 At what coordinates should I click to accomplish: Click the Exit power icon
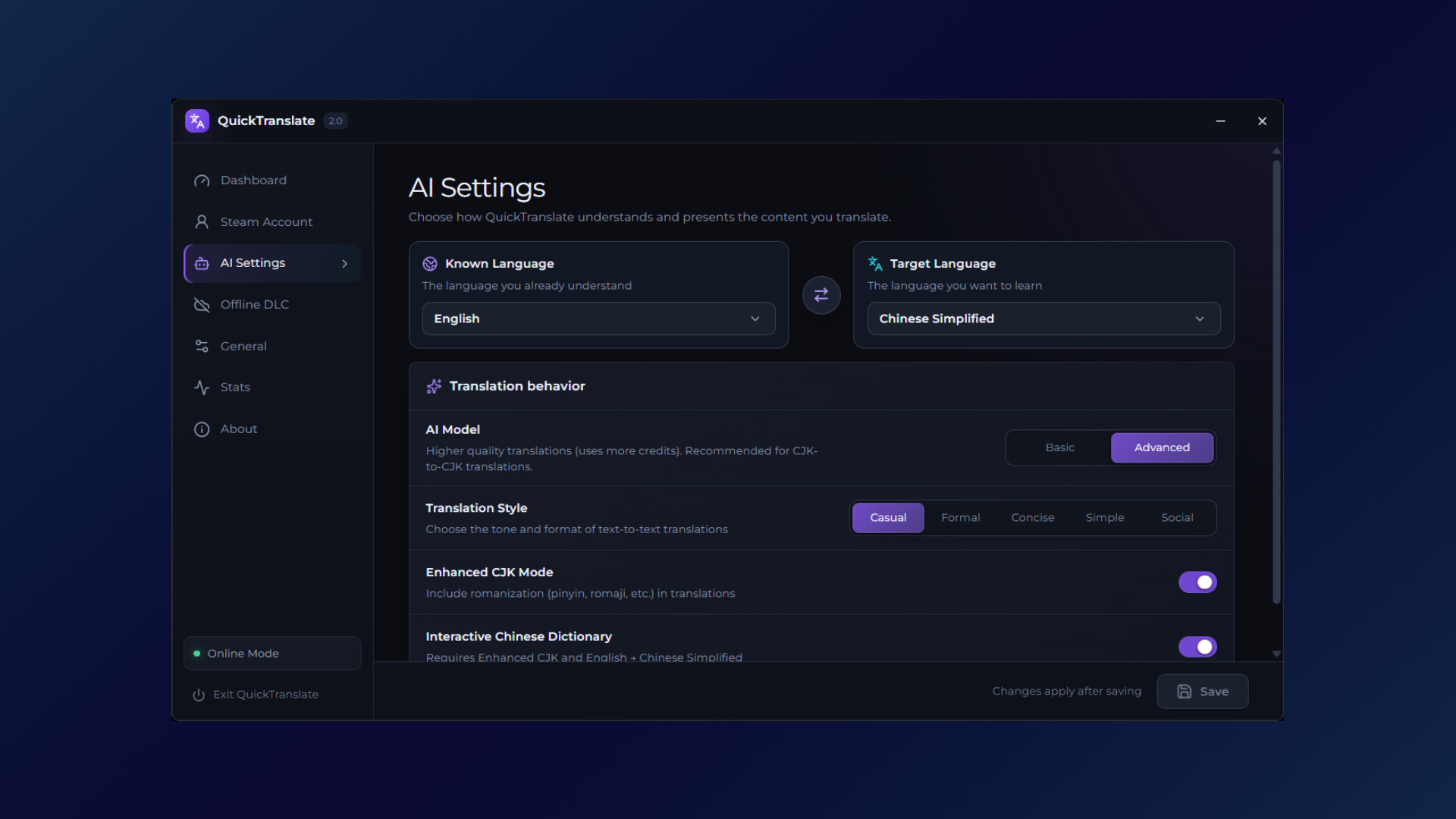pyautogui.click(x=199, y=695)
